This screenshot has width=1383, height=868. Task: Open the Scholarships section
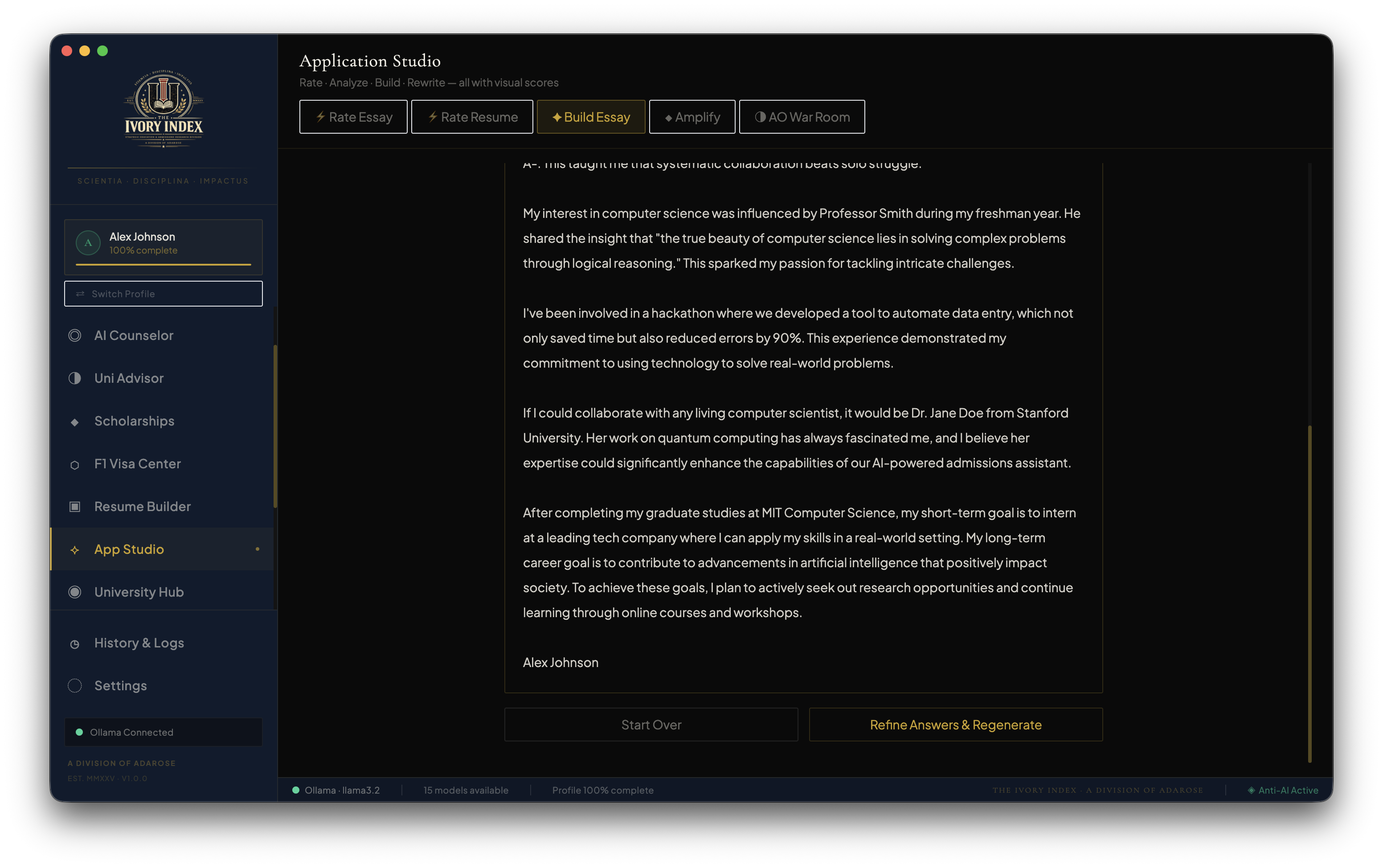pos(162,421)
